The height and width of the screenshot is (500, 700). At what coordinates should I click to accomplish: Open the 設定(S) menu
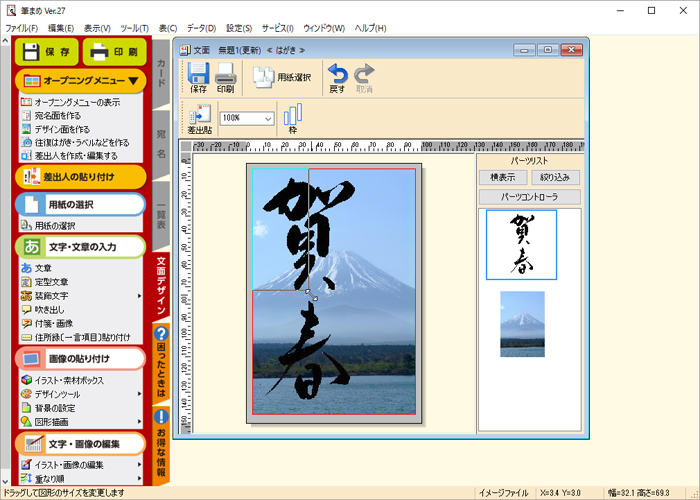[239, 28]
